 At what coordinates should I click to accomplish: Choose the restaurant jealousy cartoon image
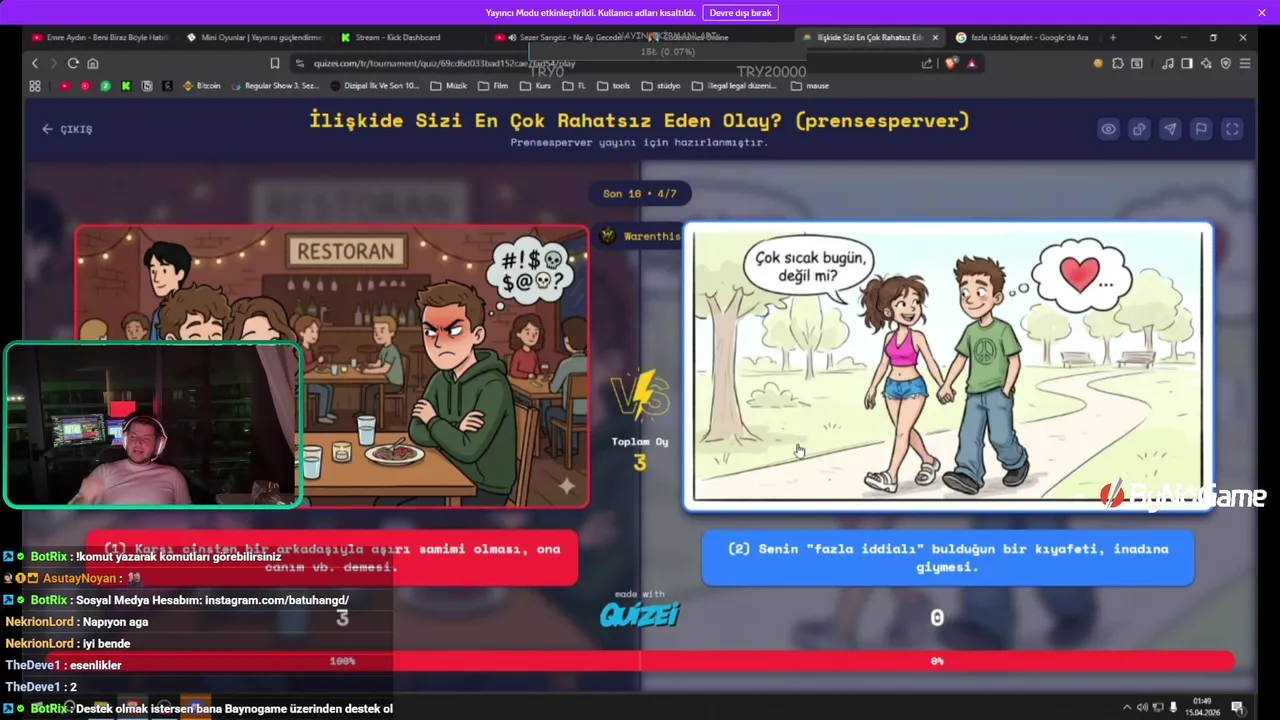[332, 366]
